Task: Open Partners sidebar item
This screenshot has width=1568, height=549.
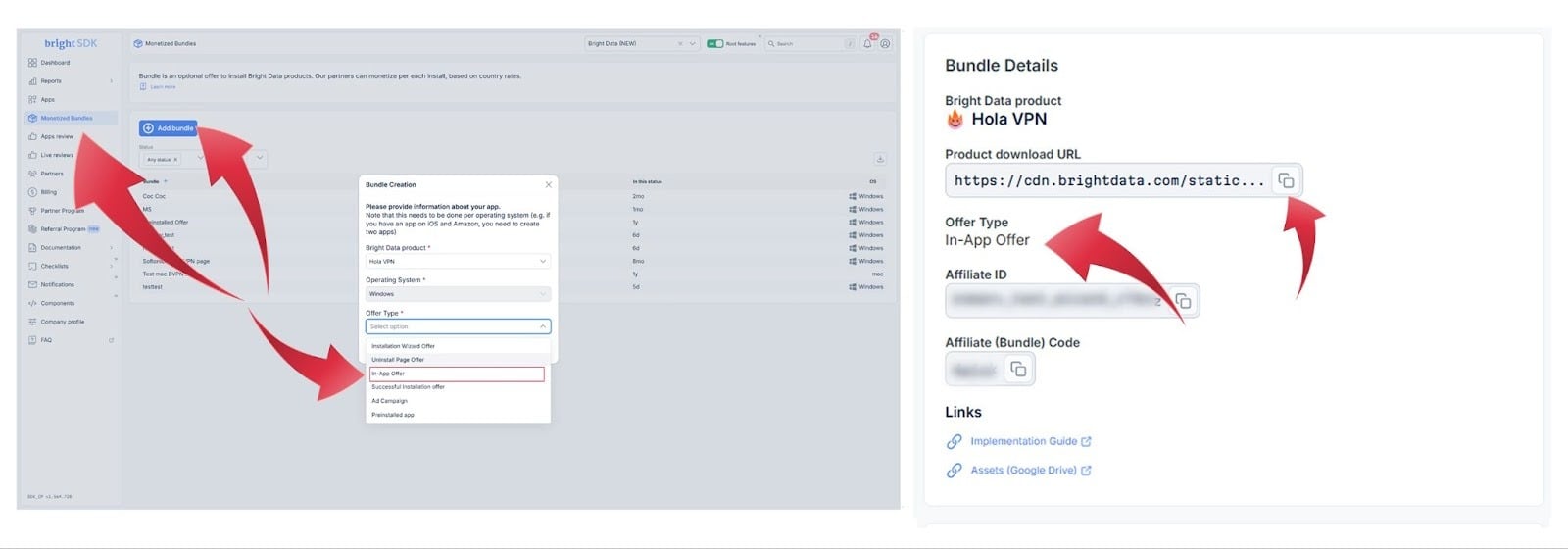Action: 52,174
